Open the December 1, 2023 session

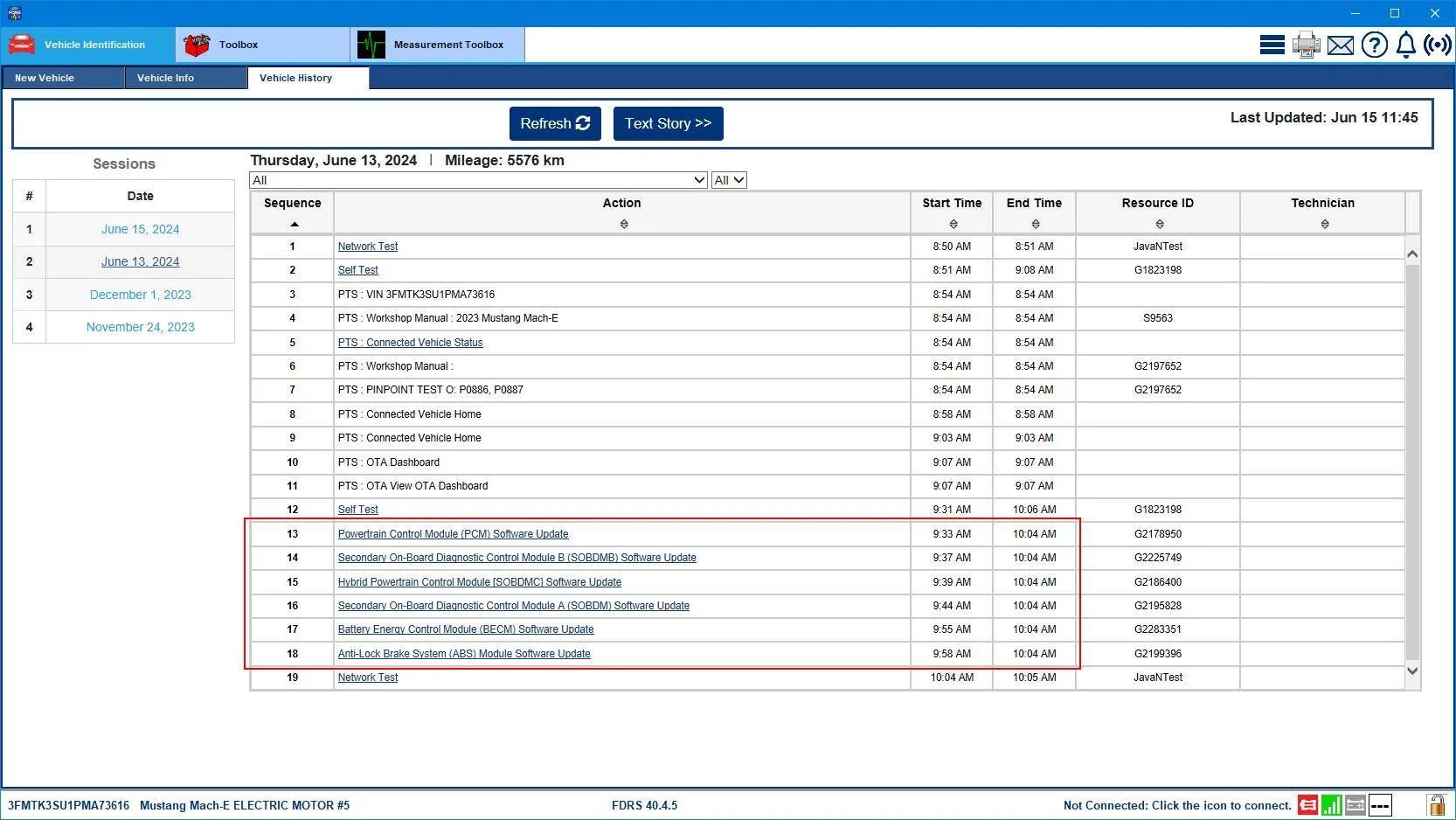[x=140, y=295]
